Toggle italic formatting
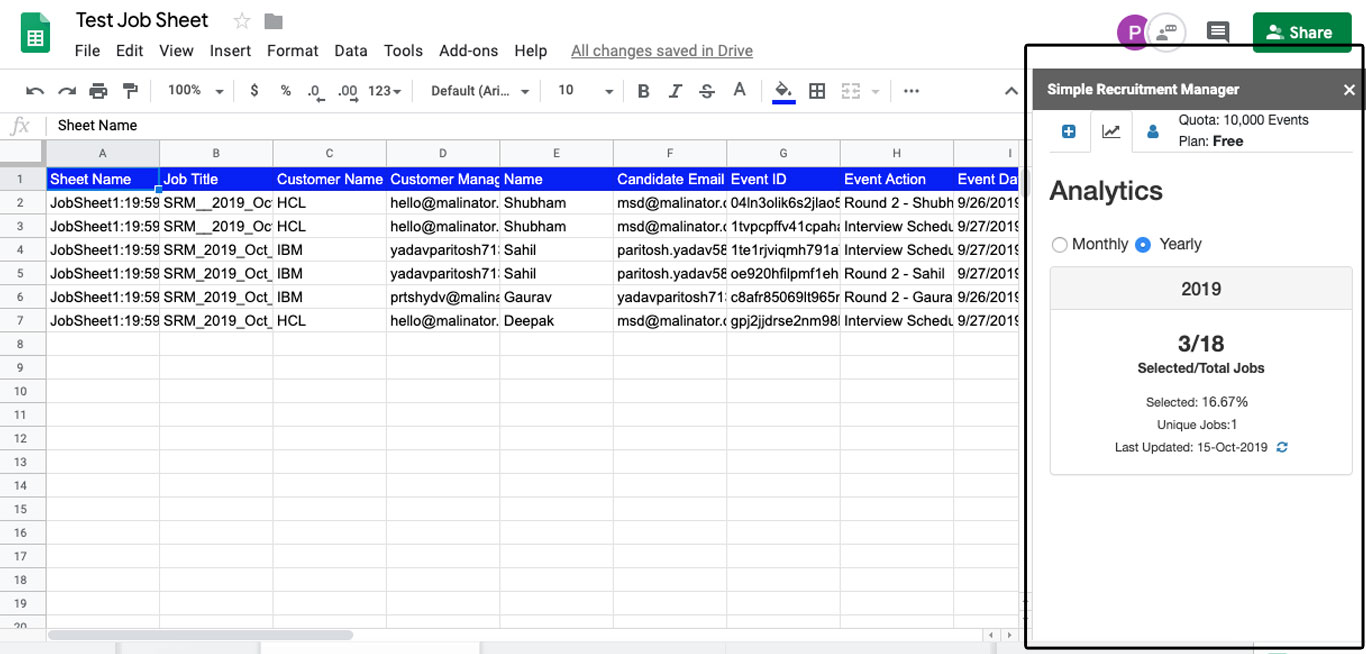The height and width of the screenshot is (654, 1366). [675, 91]
